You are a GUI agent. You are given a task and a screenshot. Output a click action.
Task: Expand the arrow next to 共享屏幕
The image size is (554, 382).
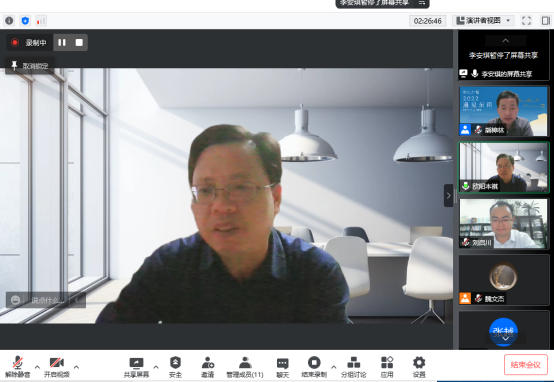(156, 367)
